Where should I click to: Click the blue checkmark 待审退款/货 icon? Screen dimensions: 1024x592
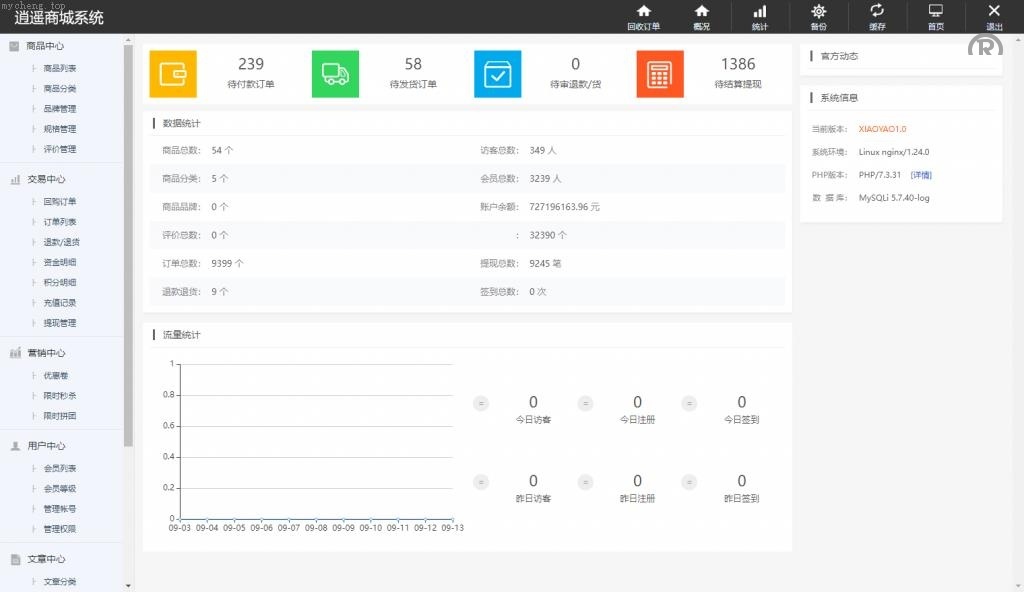[497, 74]
